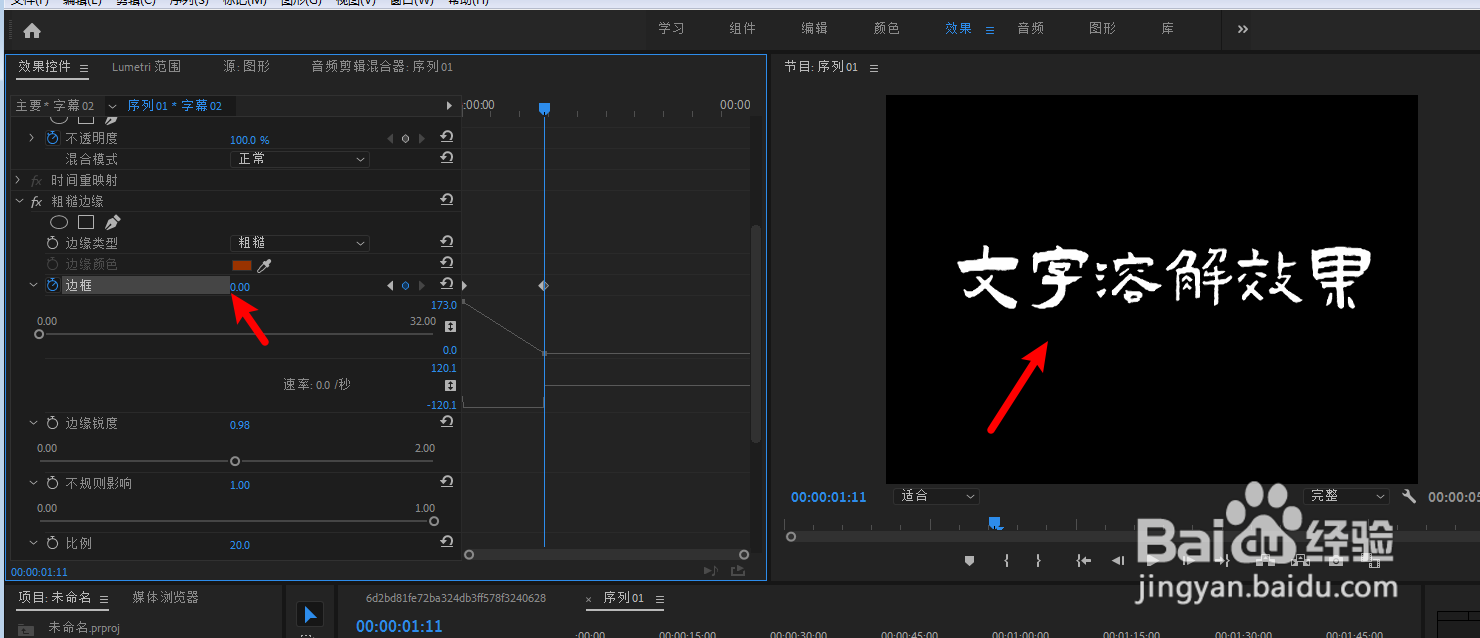Collapse the 边框 property
1480x638 pixels.
(33, 285)
